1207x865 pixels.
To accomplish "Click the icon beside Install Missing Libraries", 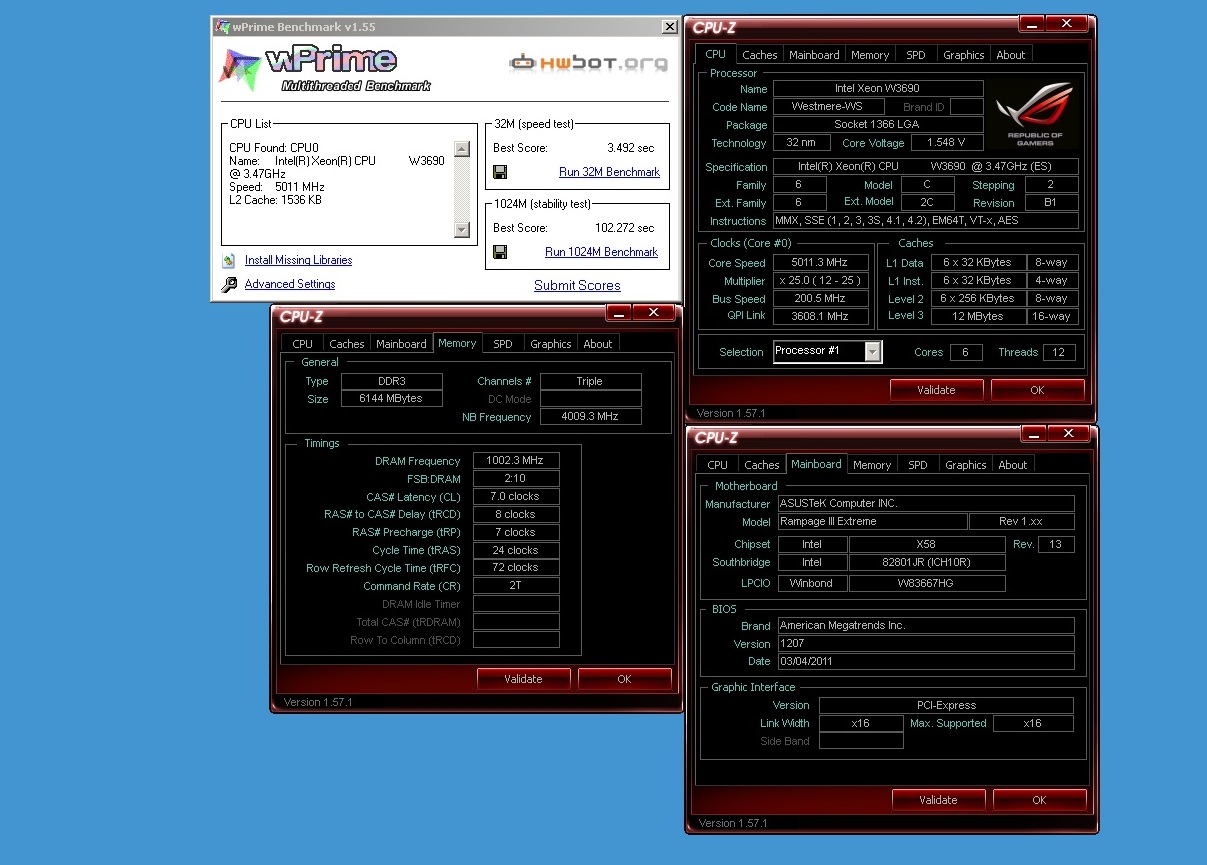I will coord(229,261).
